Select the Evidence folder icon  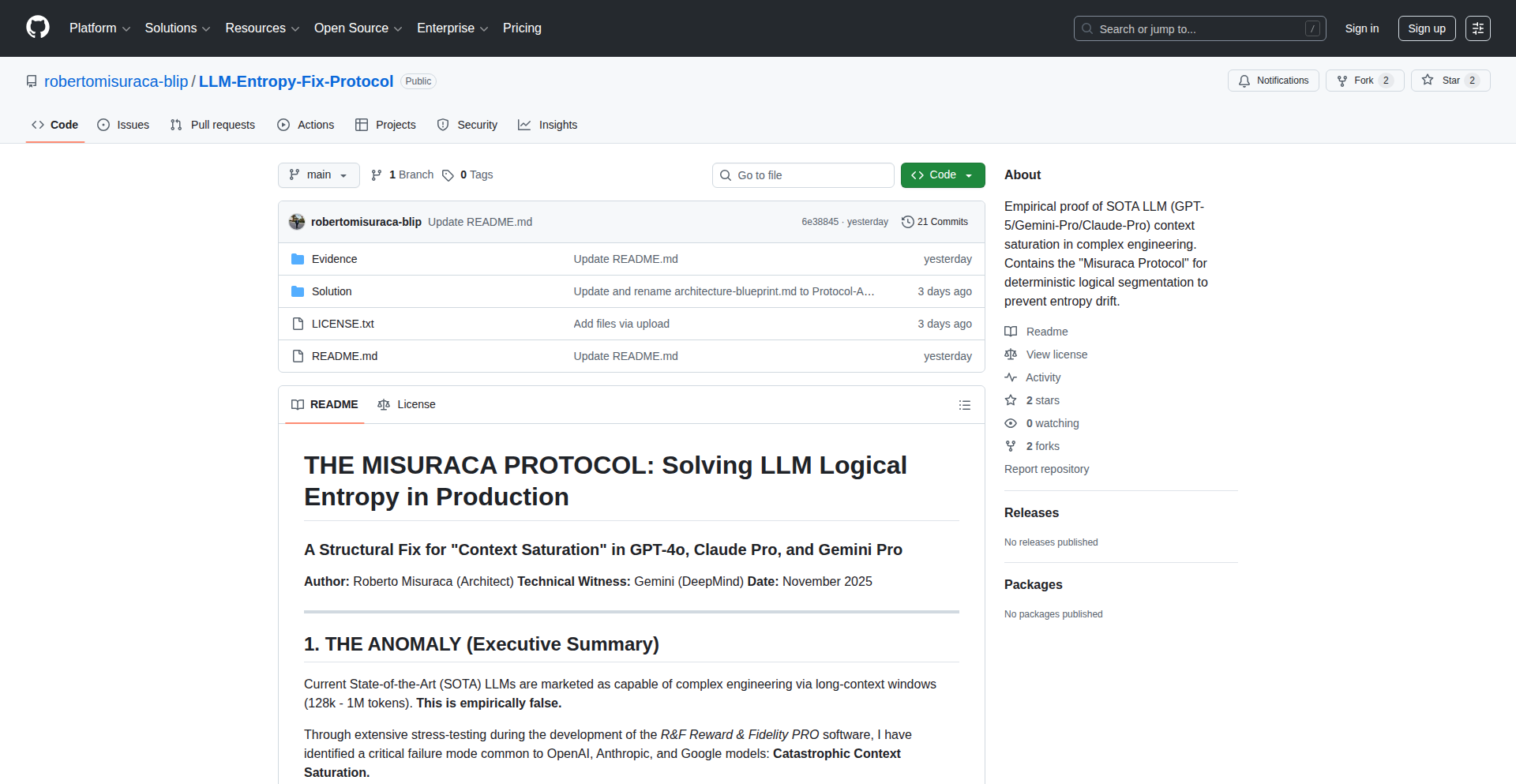(x=298, y=258)
